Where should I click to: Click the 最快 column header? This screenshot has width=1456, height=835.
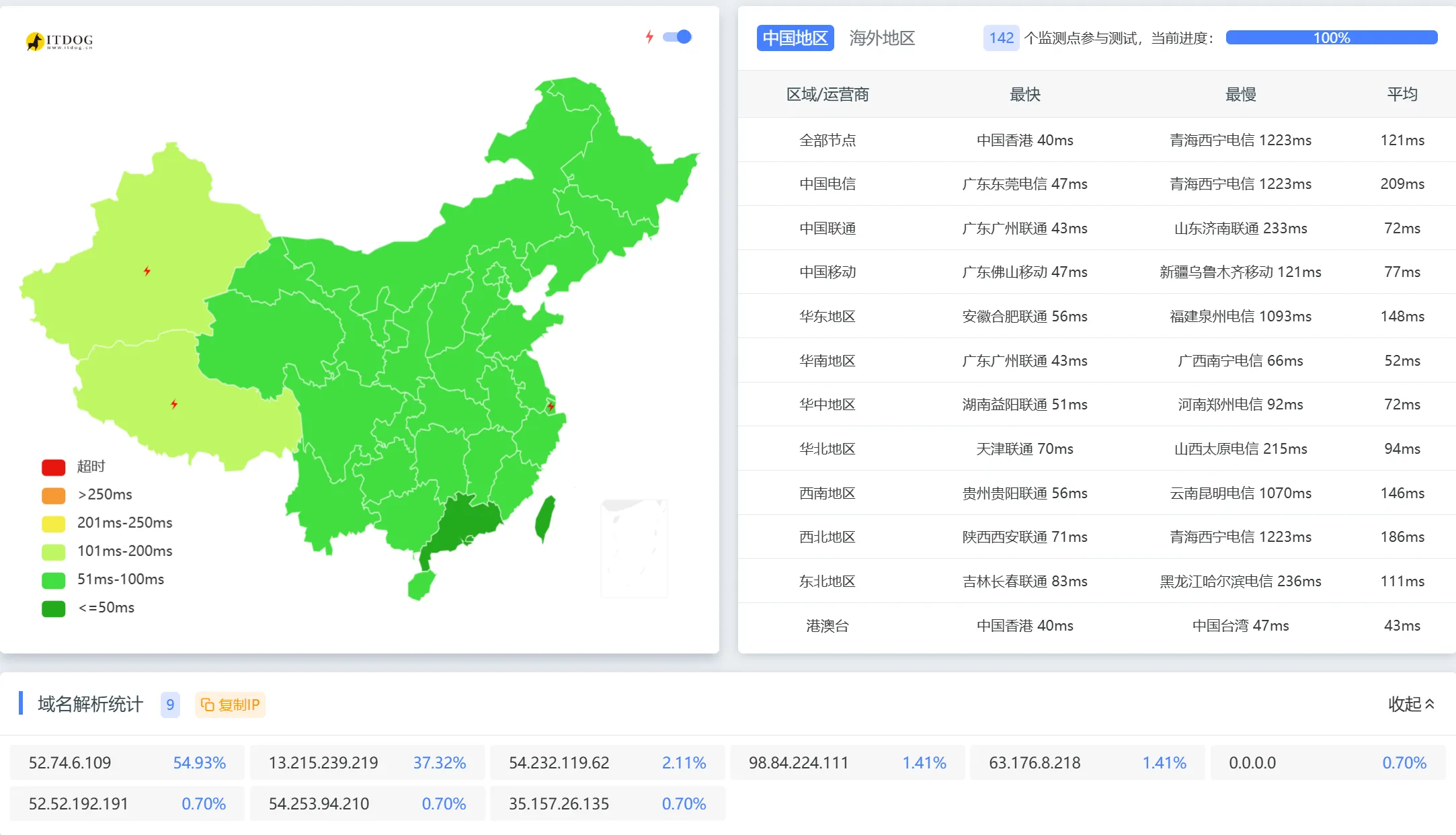[1024, 94]
